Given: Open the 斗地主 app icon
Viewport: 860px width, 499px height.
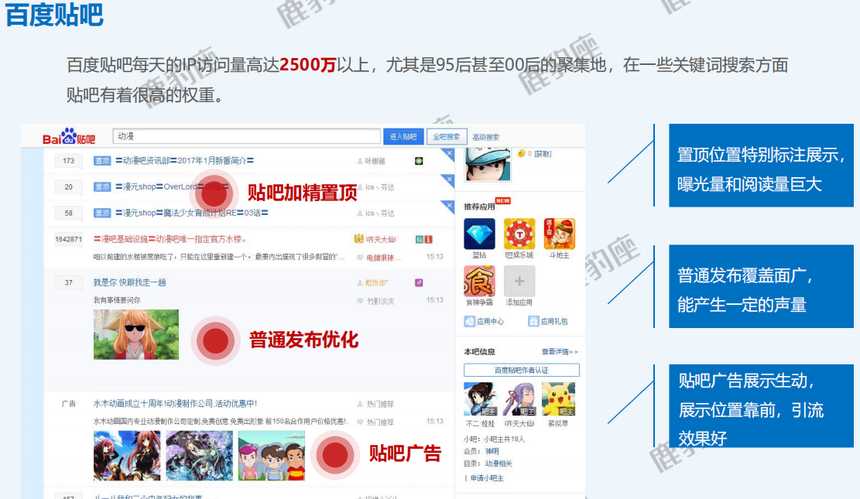Looking at the screenshot, I should (x=559, y=234).
